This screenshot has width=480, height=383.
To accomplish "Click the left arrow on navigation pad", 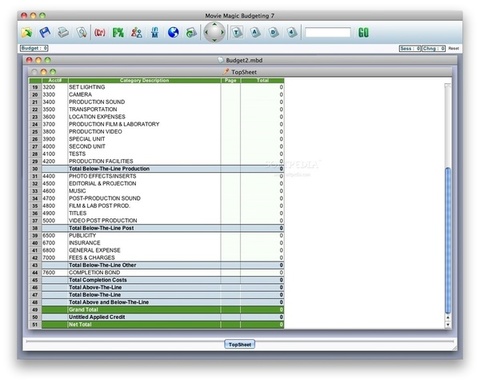I will (207, 32).
